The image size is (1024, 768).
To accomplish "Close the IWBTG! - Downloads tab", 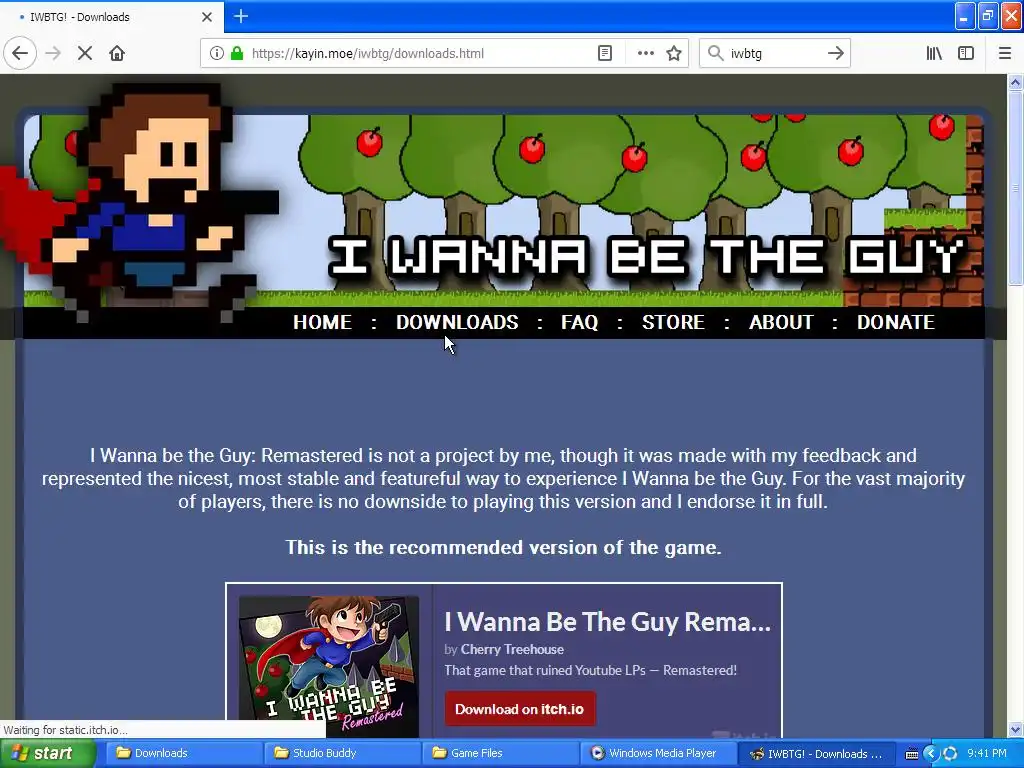I will (207, 17).
